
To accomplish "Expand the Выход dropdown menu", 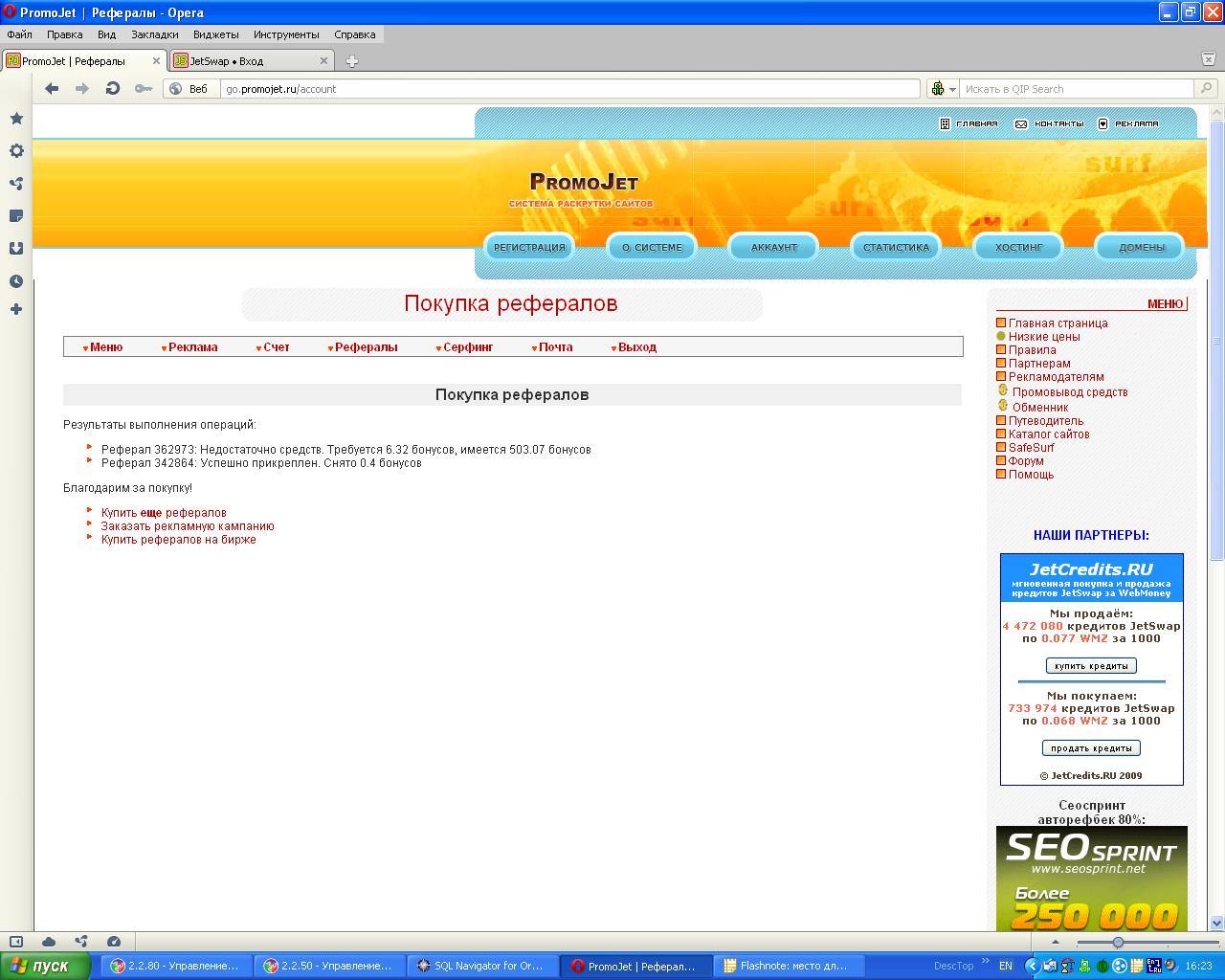I will [x=634, y=347].
